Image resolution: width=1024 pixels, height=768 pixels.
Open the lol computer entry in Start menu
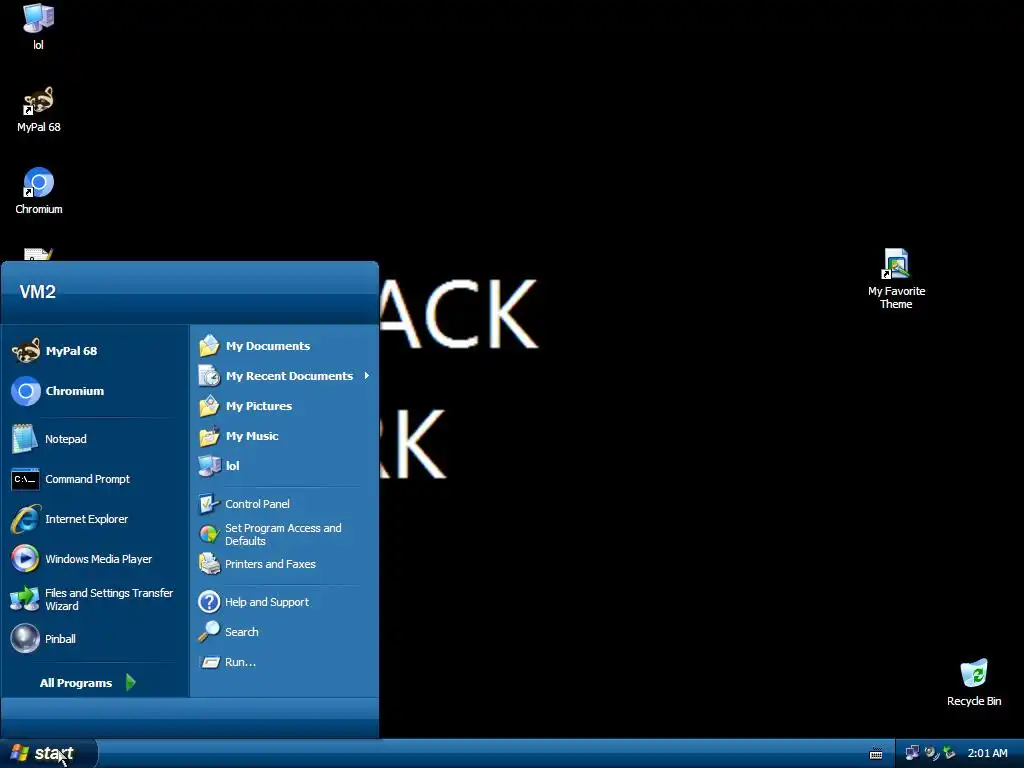(284, 466)
